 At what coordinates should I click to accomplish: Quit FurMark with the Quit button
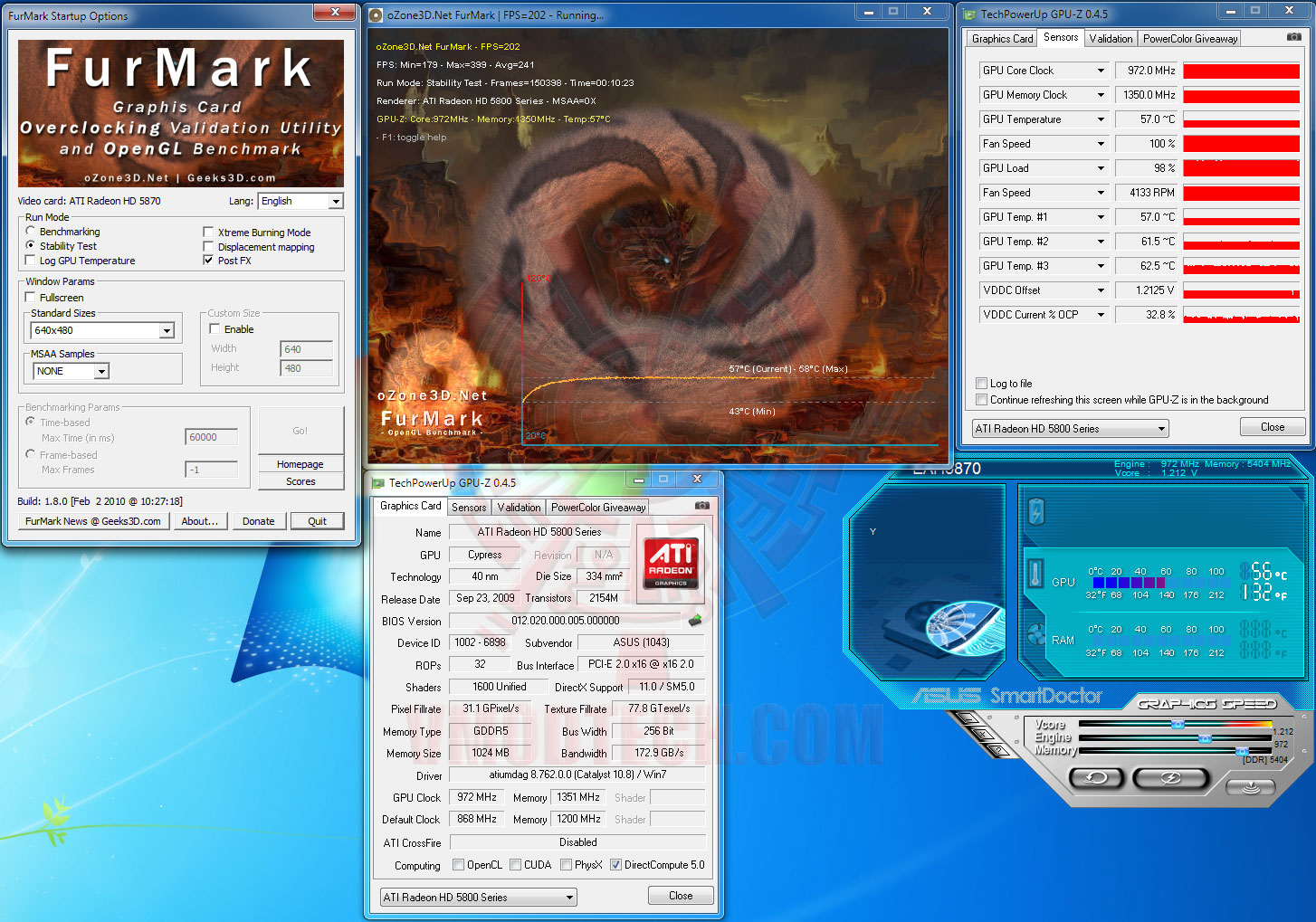pyautogui.click(x=317, y=521)
